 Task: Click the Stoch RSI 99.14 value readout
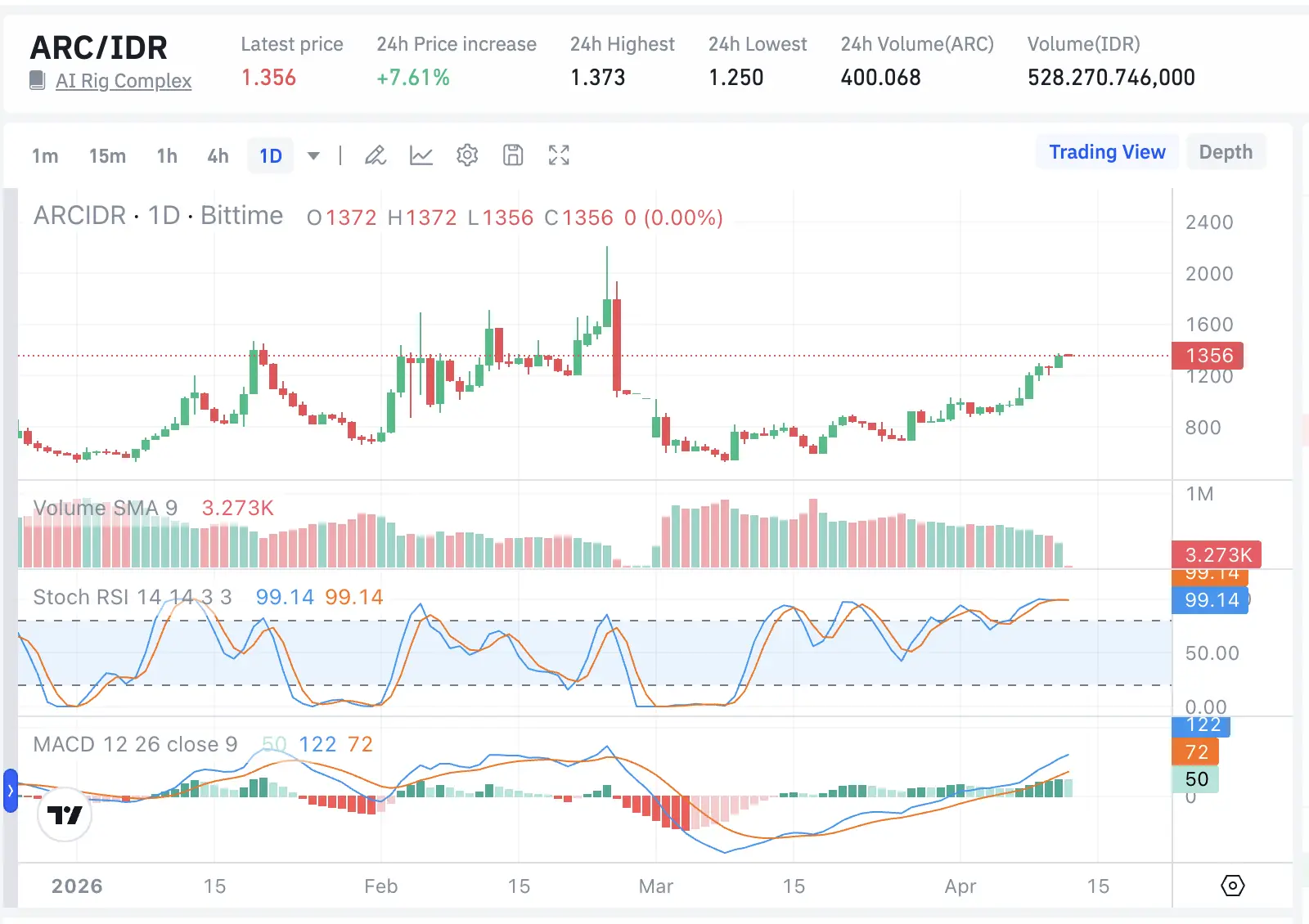coord(282,597)
